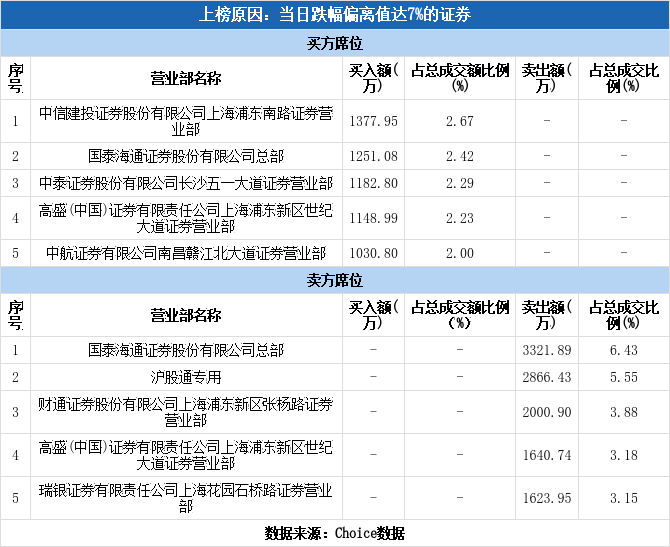Screen dimensions: 670x547
Task: Click percentage value 3.15
Action: (x=624, y=498)
